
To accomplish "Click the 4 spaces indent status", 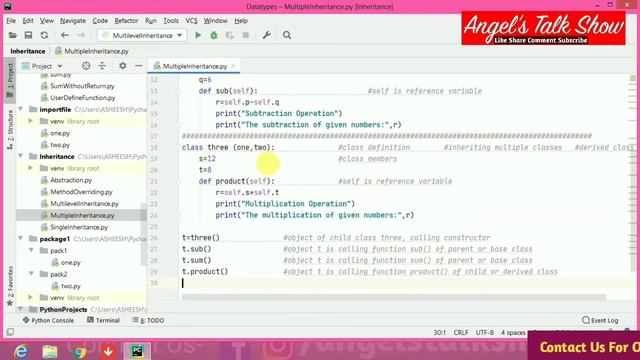I will (513, 333).
